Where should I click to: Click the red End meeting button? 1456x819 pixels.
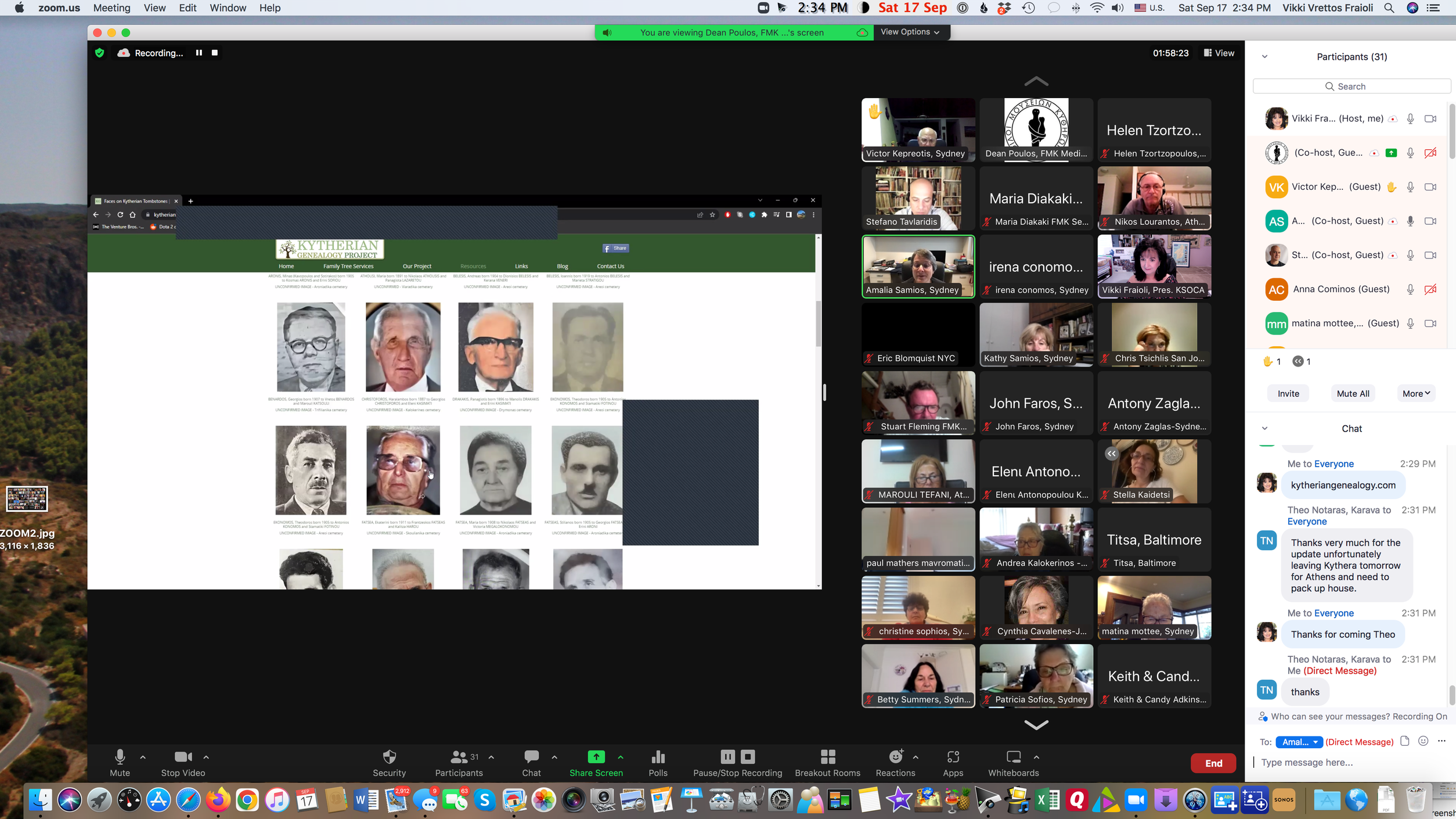coord(1213,763)
